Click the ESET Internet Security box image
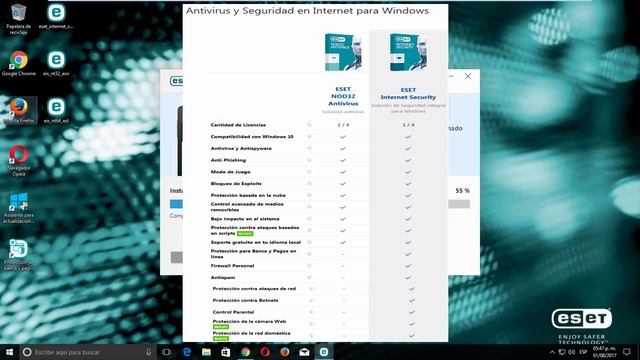 [x=408, y=52]
